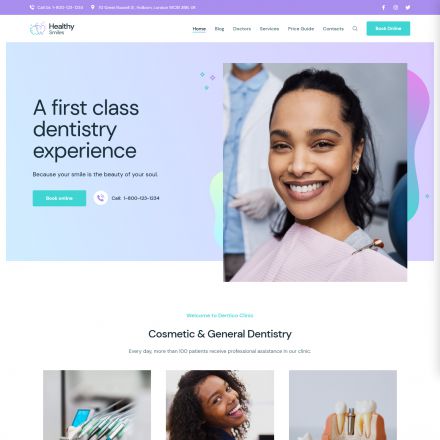Open the Blog menu item
This screenshot has width=440, height=440.
click(x=219, y=29)
